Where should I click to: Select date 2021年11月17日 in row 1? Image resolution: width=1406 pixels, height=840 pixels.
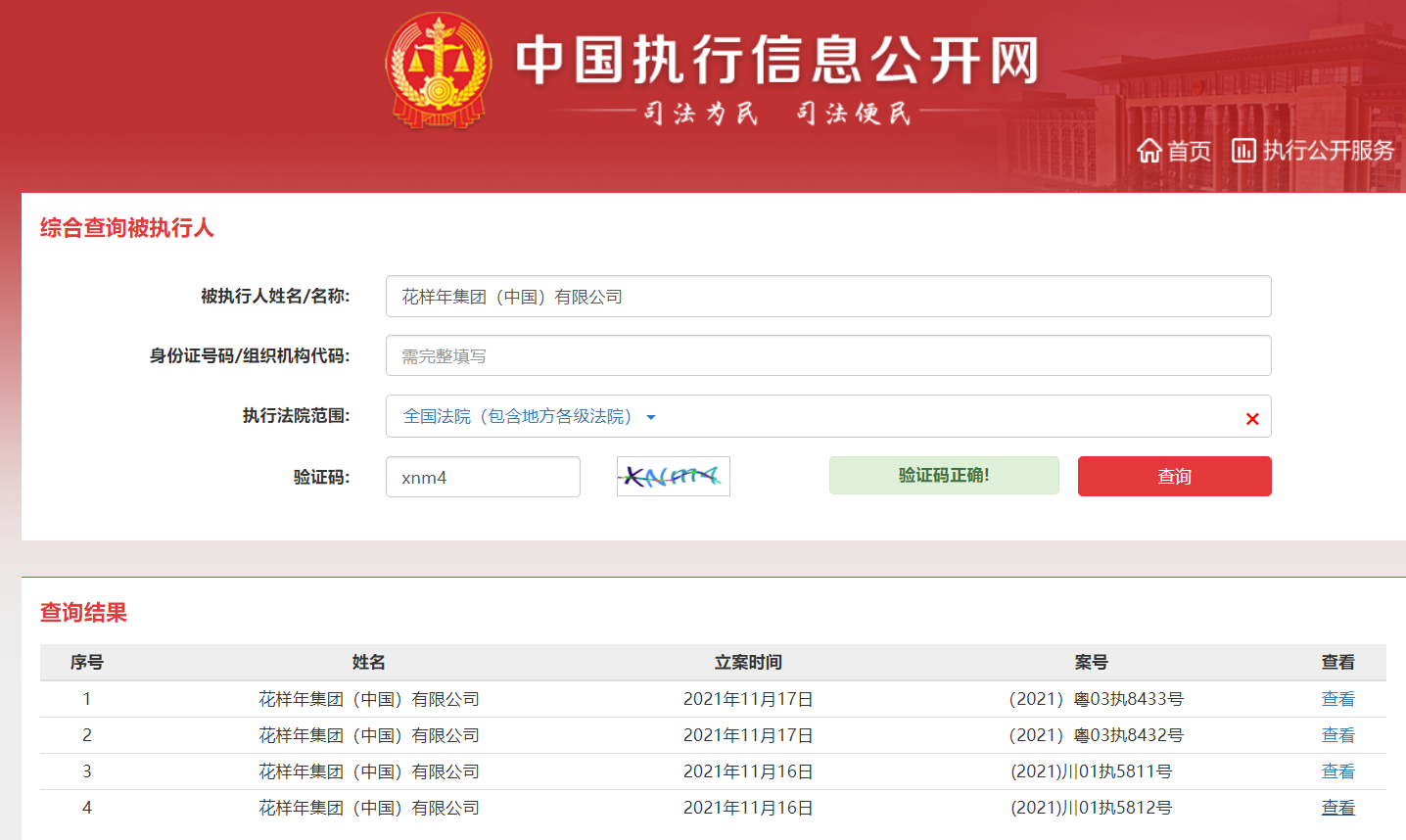[x=748, y=699]
